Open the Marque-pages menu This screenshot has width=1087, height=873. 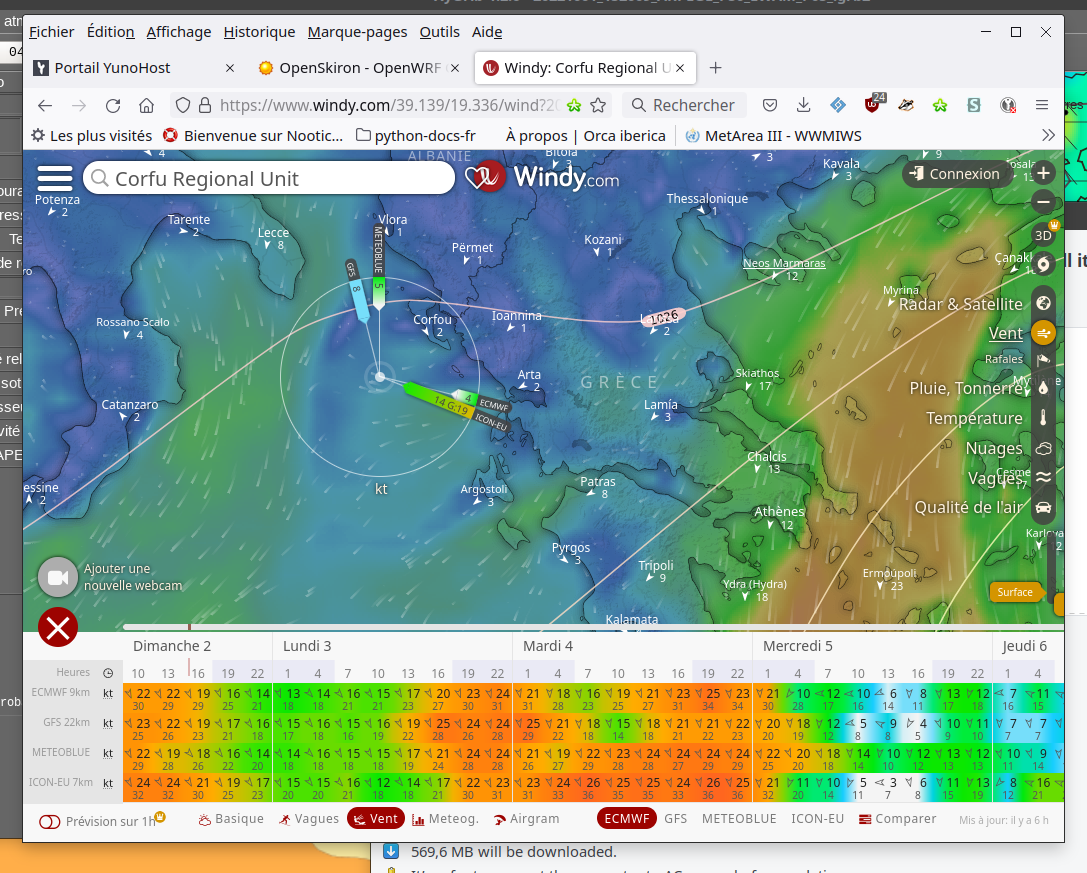(x=357, y=32)
